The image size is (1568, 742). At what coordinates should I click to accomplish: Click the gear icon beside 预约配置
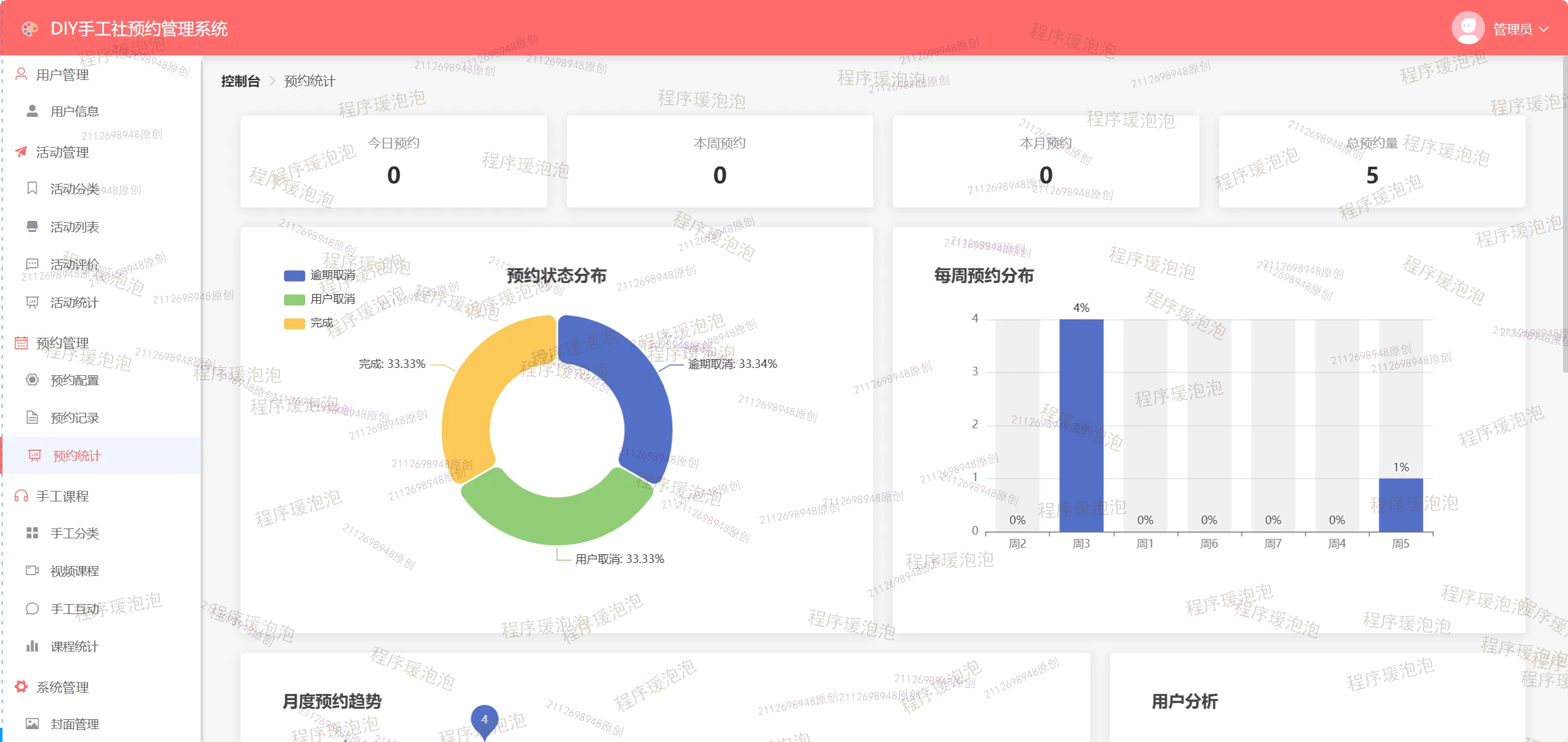point(32,380)
